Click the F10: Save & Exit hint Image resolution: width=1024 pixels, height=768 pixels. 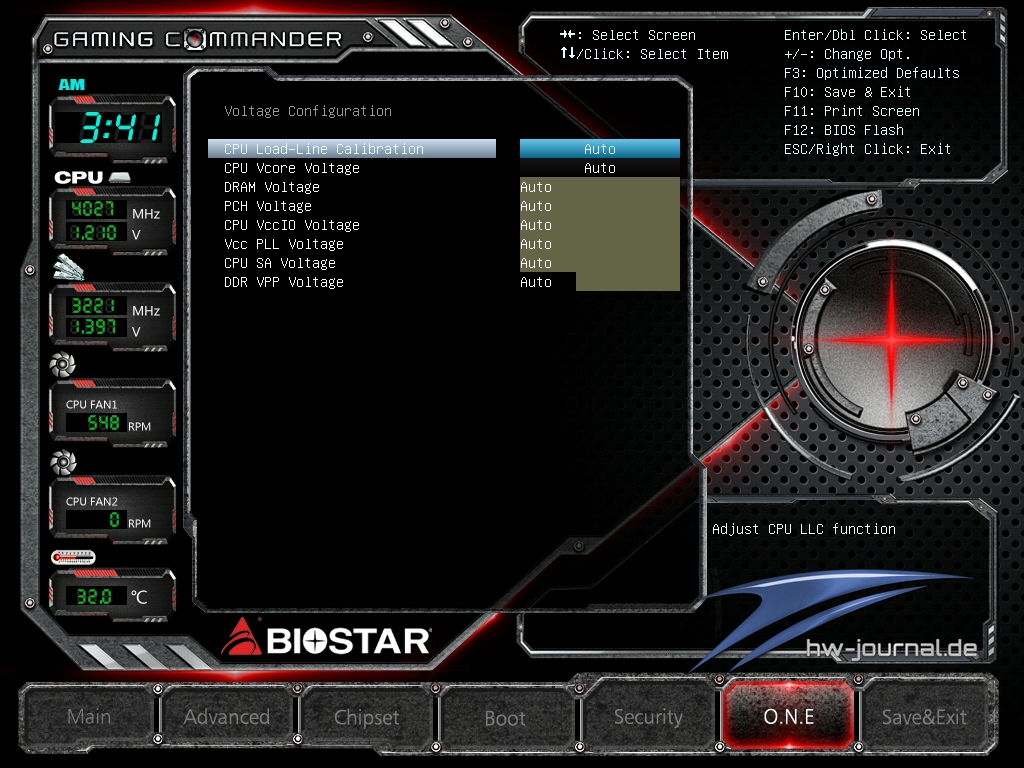[x=848, y=92]
